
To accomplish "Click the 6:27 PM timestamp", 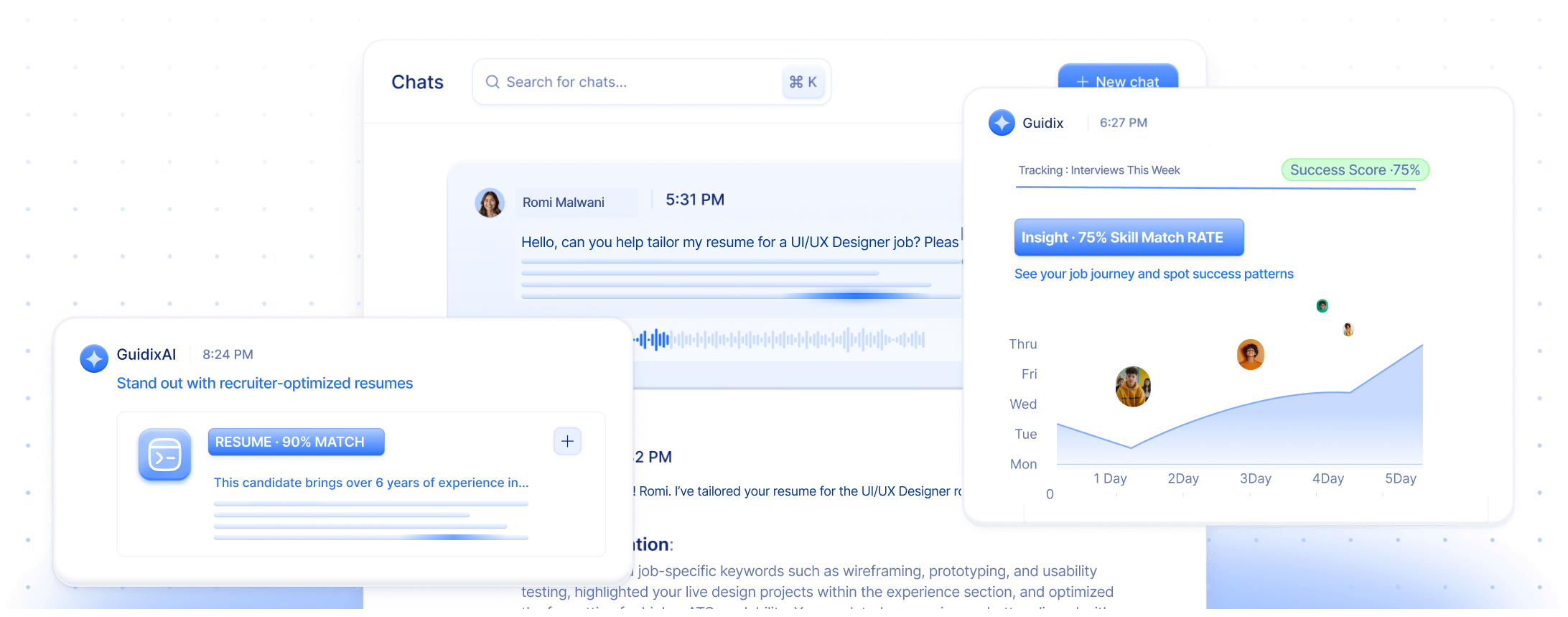I will coord(1124,123).
